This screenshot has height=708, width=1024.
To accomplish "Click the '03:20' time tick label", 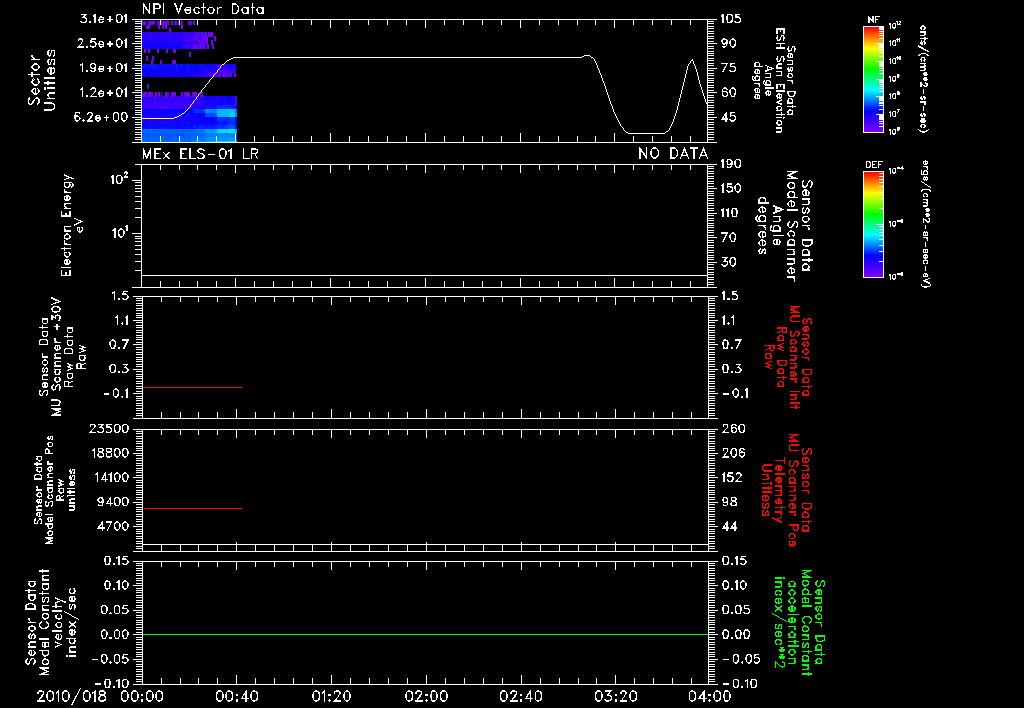I will click(615, 696).
